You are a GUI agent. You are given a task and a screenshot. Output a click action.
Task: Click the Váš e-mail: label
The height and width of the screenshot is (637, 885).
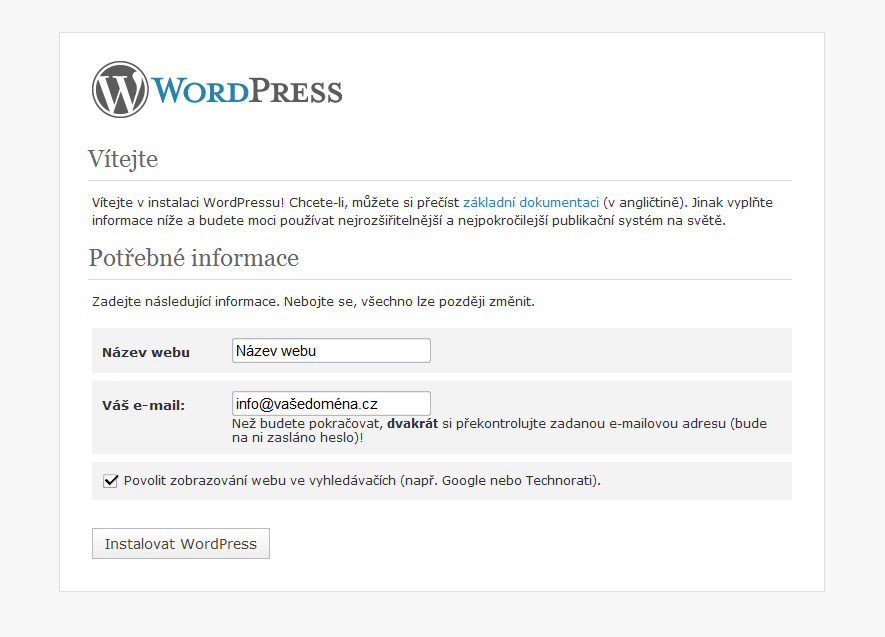143,405
